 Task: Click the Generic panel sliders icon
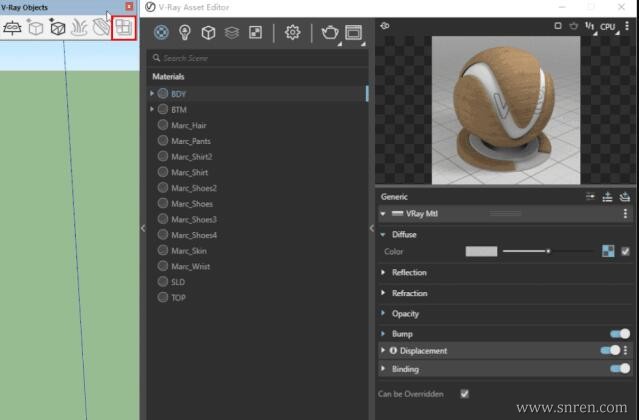(x=590, y=197)
